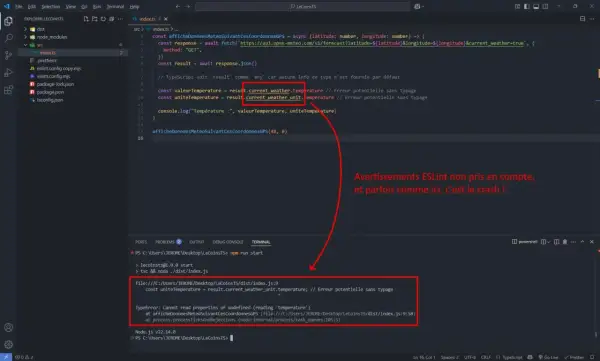Open tsconfig.json file
600x361 pixels.
50,100
